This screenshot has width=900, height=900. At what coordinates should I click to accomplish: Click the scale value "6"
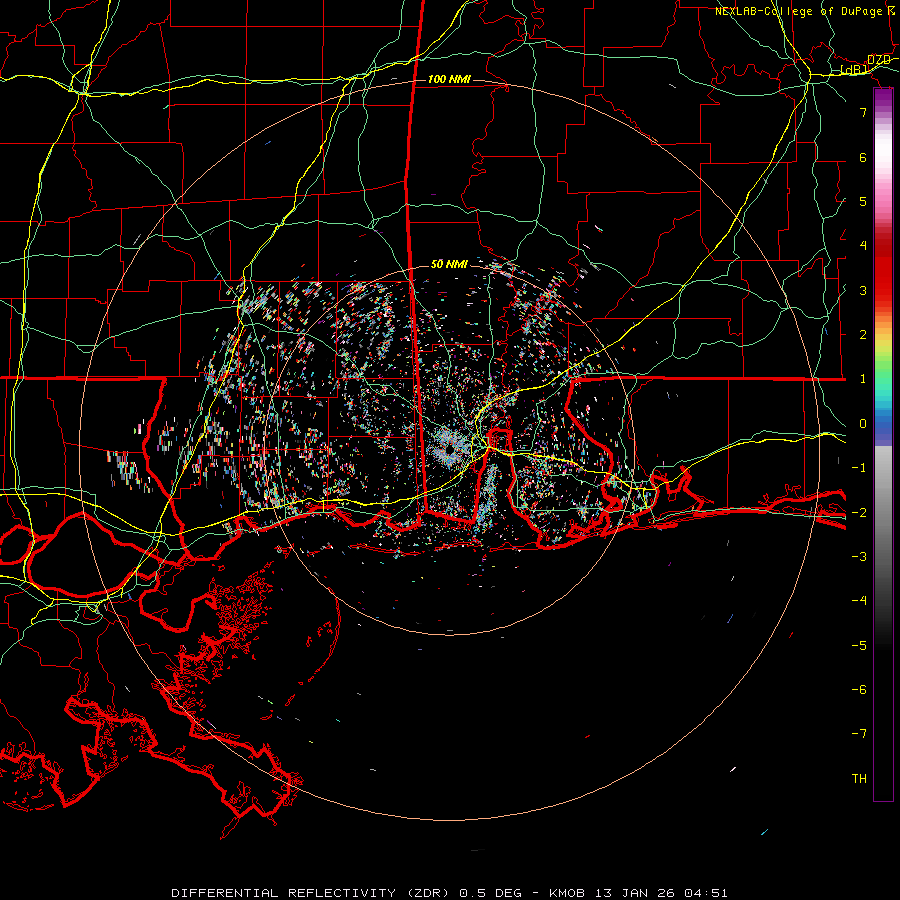click(x=863, y=157)
